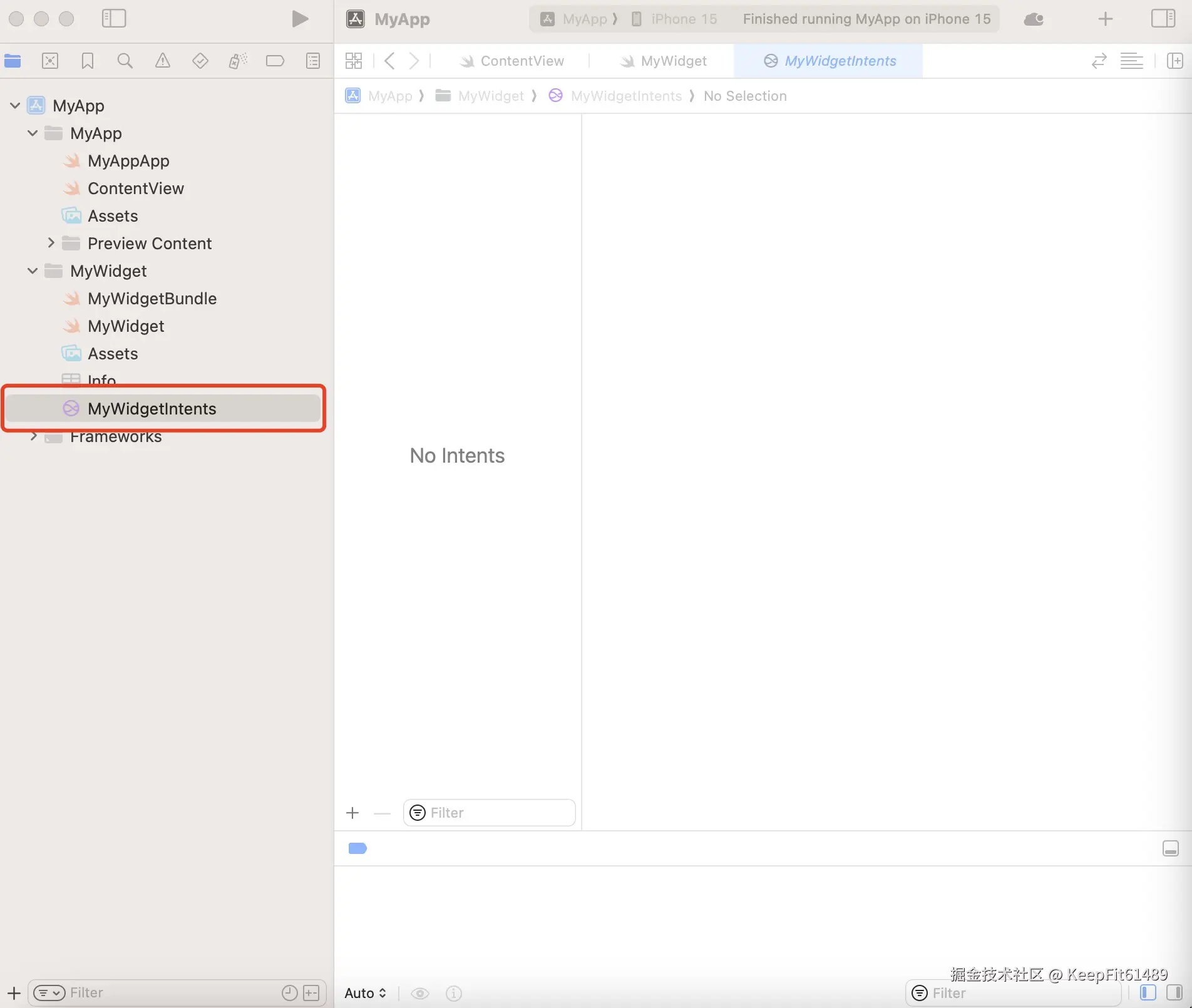Open the Xcode Cloud status icon
The image size is (1192, 1008).
pyautogui.click(x=1034, y=19)
